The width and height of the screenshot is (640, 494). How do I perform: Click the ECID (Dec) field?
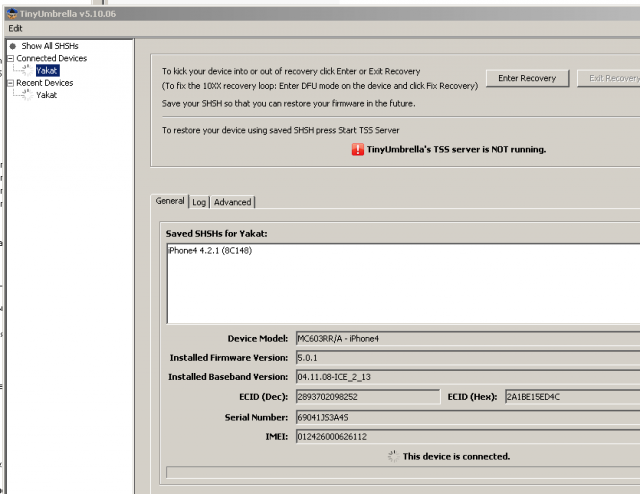tap(368, 396)
